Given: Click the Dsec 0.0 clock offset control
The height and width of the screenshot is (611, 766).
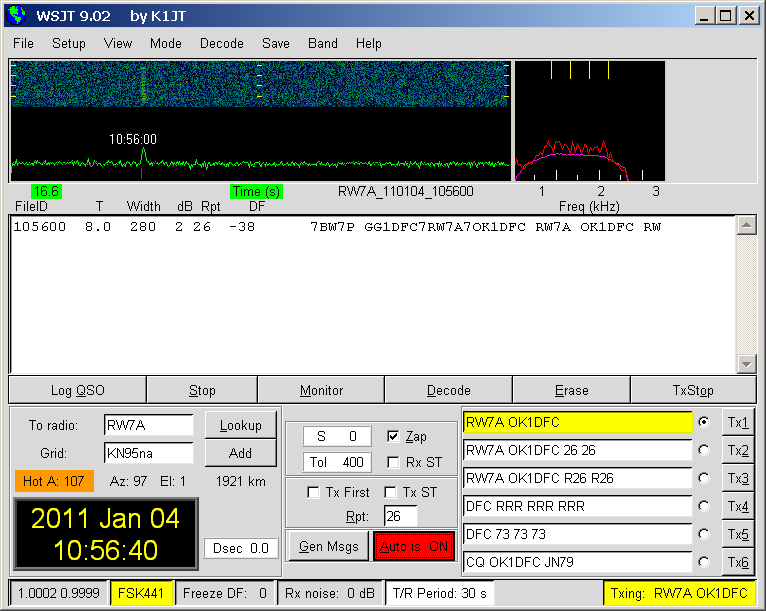Looking at the screenshot, I should tap(241, 548).
